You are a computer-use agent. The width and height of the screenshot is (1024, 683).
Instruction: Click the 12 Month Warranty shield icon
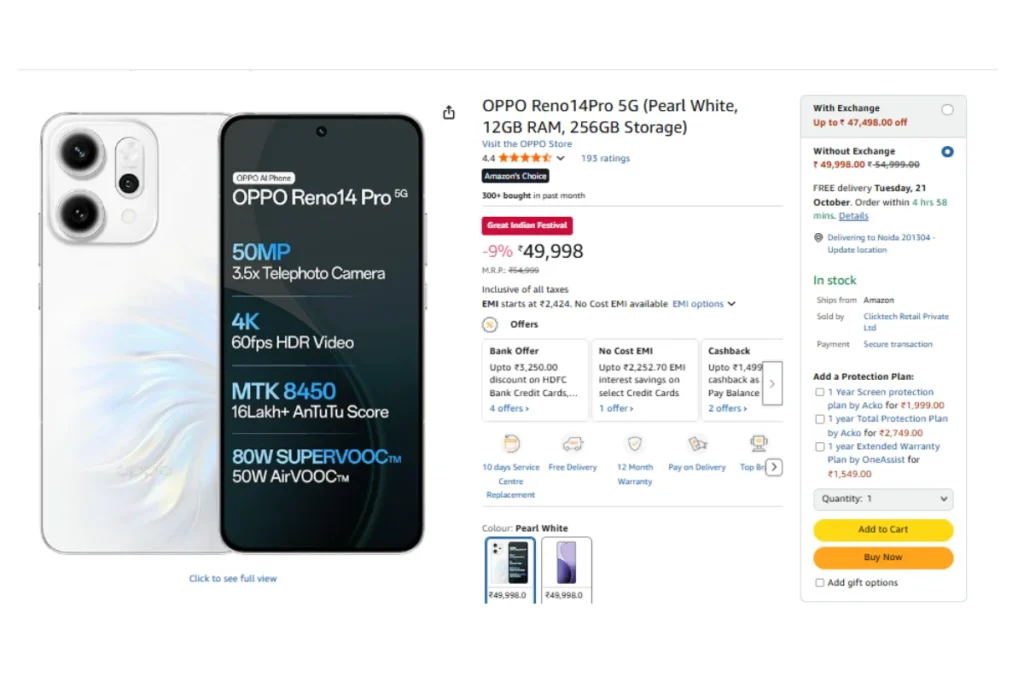634,443
